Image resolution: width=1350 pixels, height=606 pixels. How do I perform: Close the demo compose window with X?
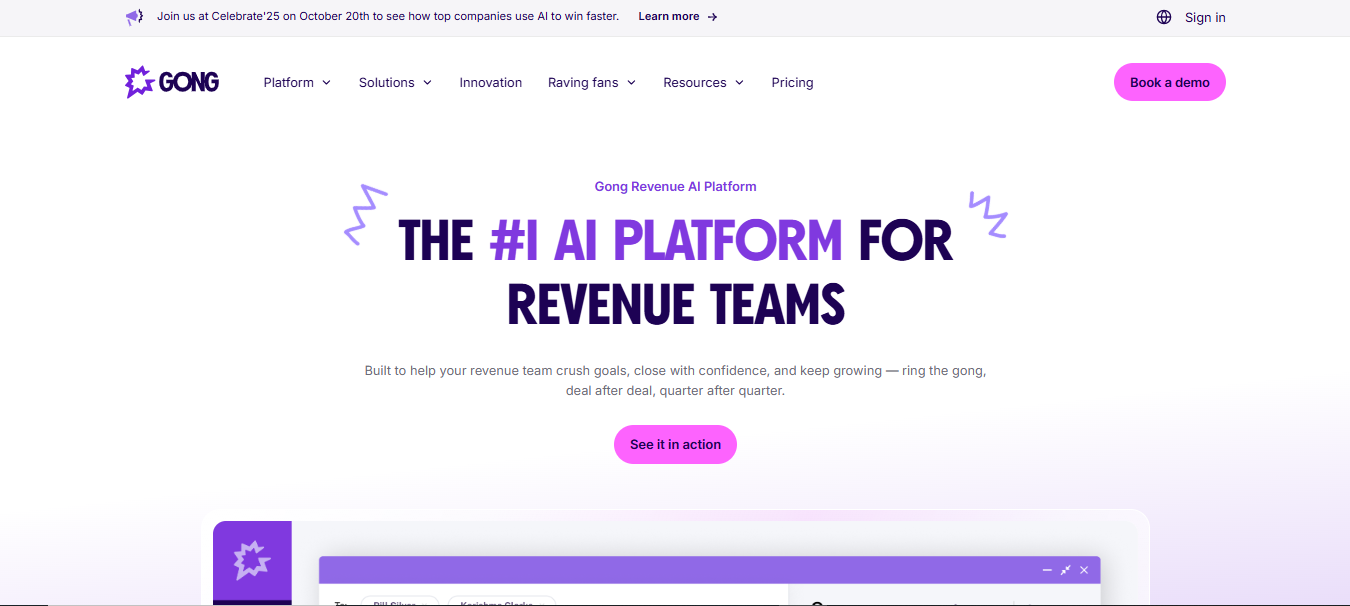(x=1084, y=570)
